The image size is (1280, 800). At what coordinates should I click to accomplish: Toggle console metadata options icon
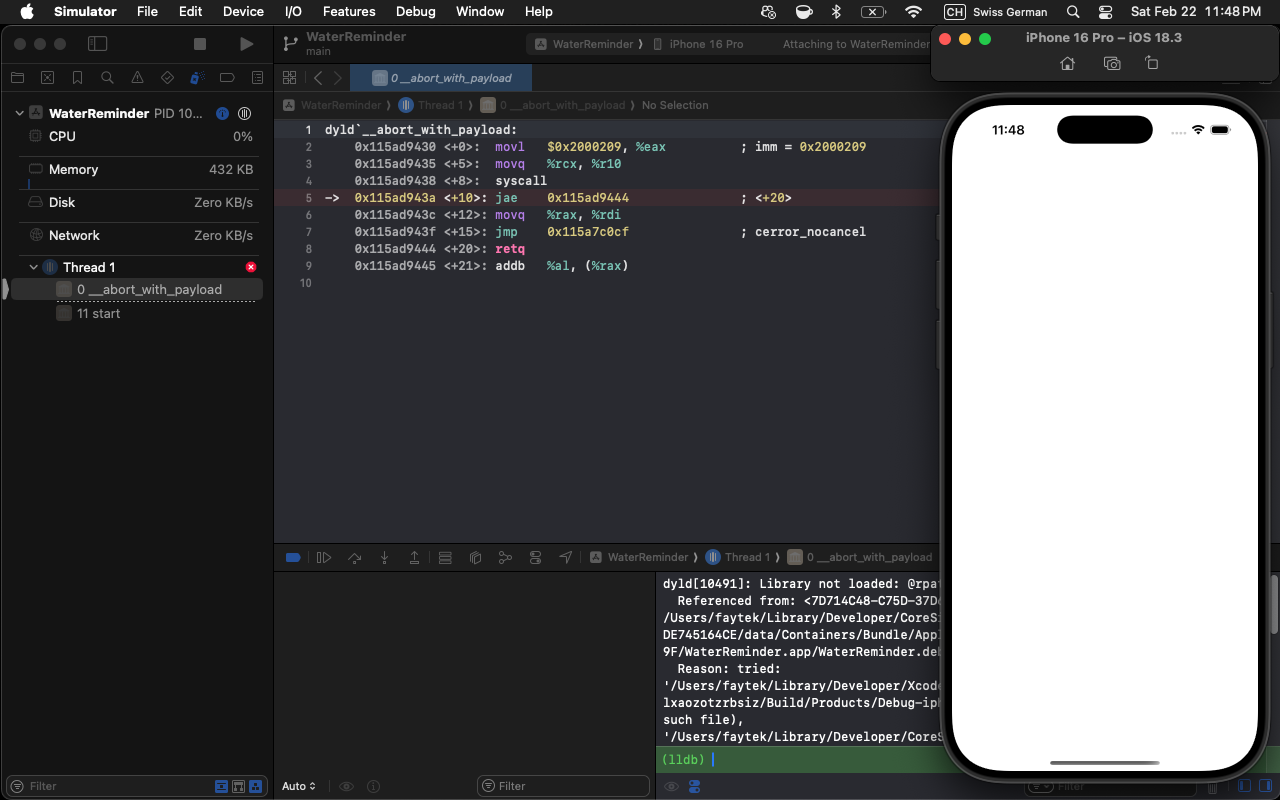(x=694, y=786)
